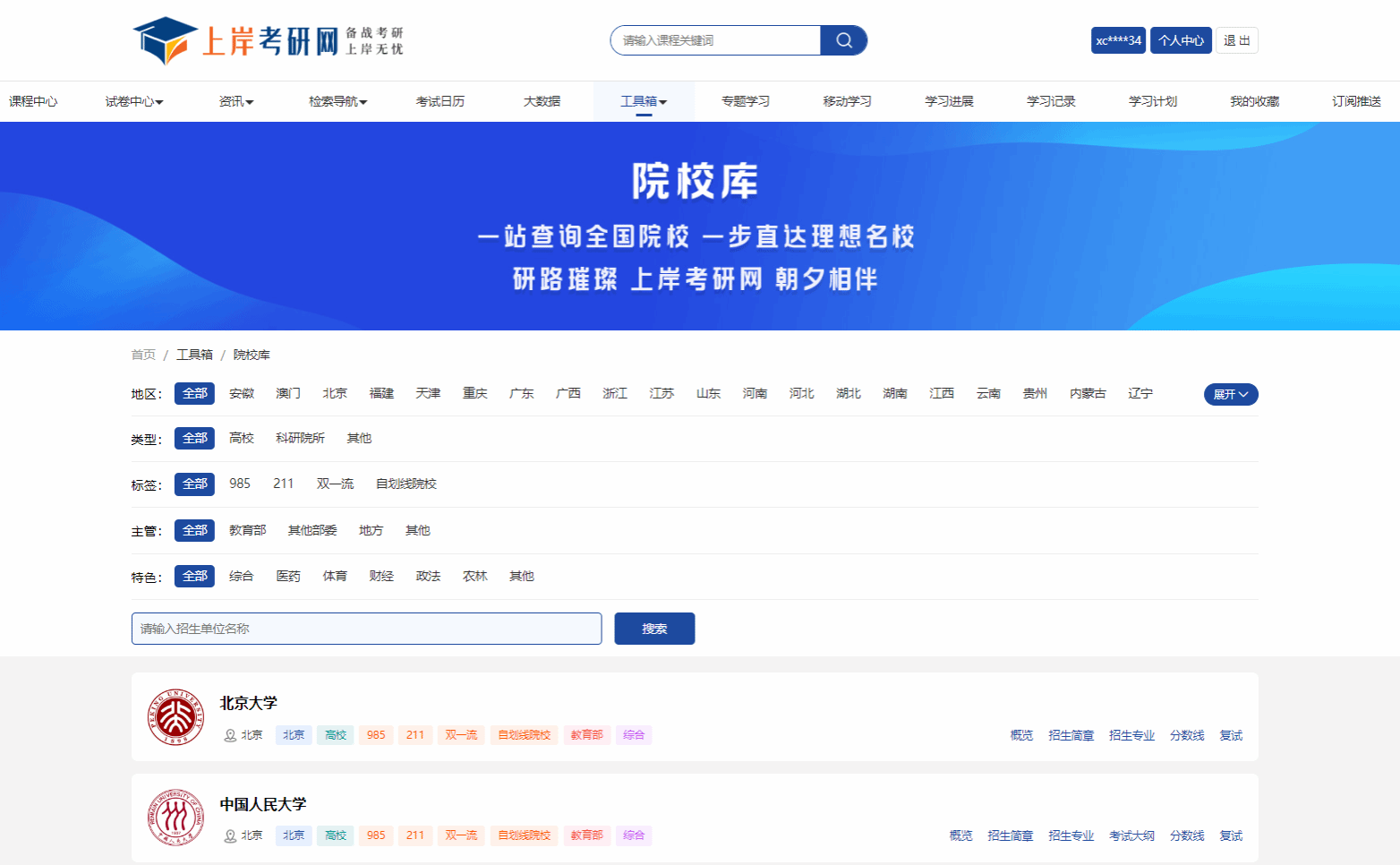Open the 工具箱 dropdown in navigation
This screenshot has width=1400, height=865.
coord(644,101)
